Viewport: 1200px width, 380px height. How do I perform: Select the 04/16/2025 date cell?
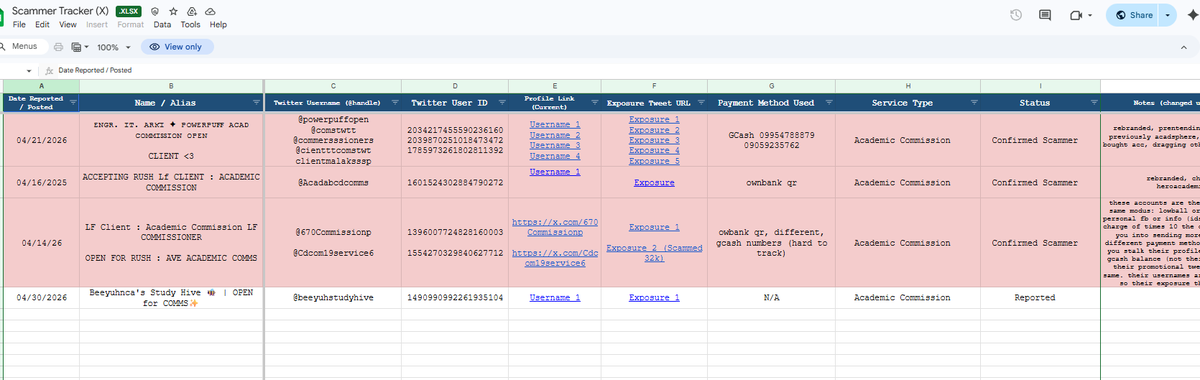(x=40, y=183)
